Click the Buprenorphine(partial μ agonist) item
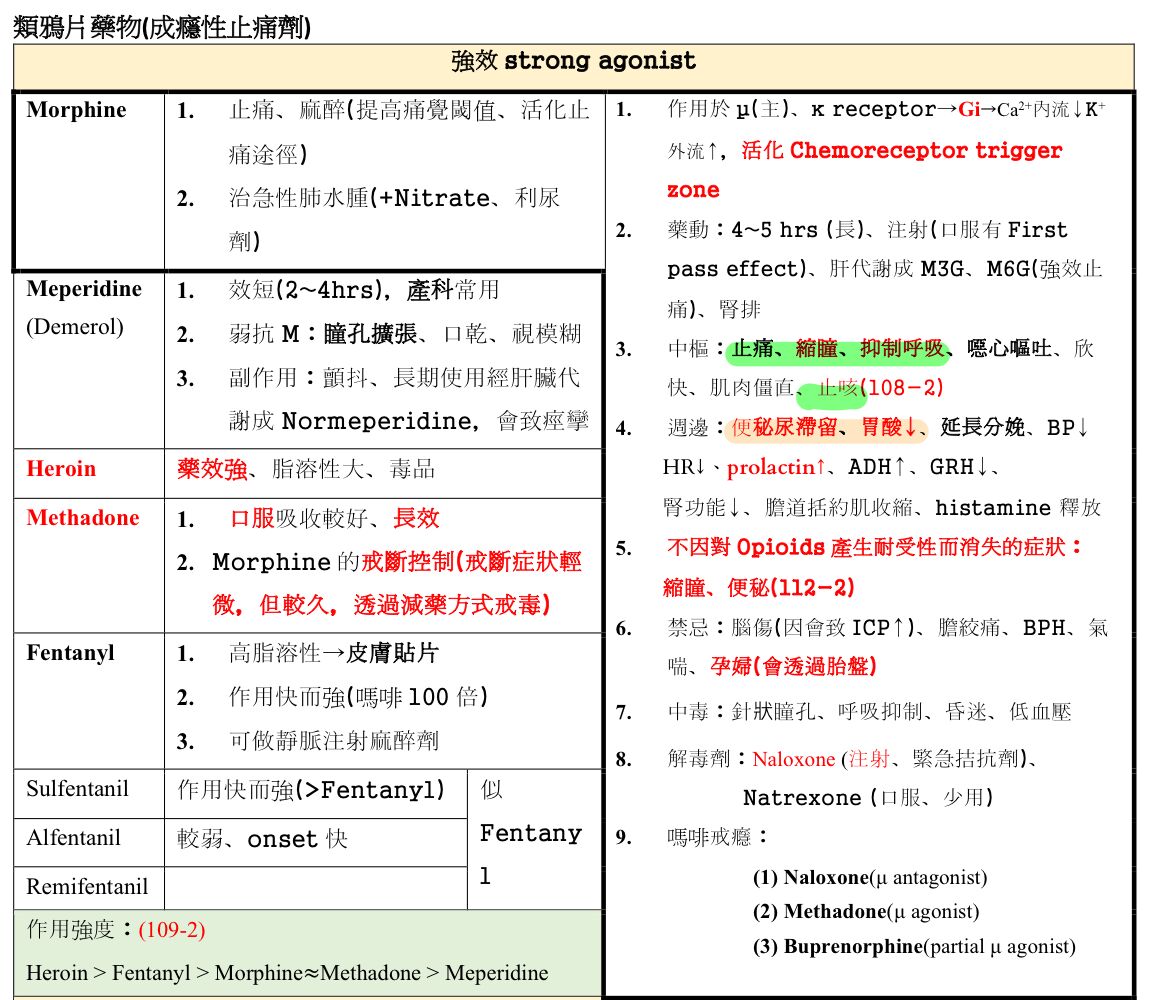The image size is (1158, 1000). coord(914,946)
